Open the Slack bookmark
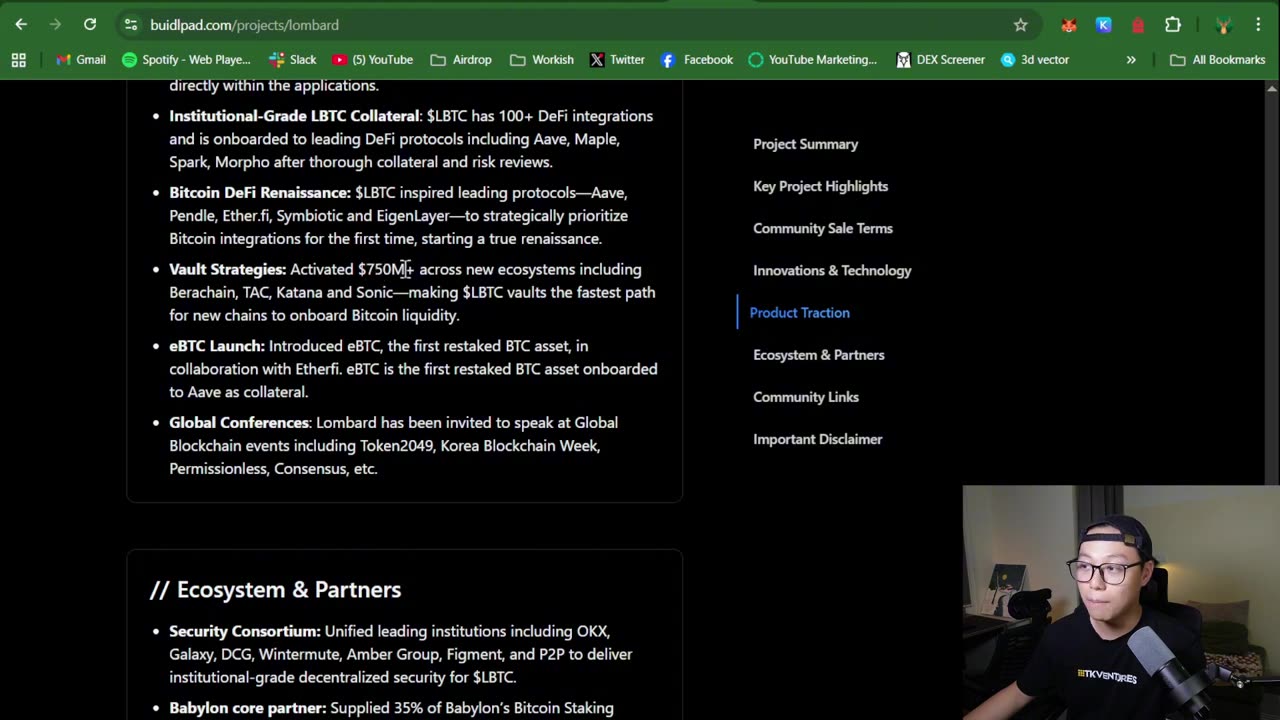Screen dimensions: 1280x720 (293, 60)
